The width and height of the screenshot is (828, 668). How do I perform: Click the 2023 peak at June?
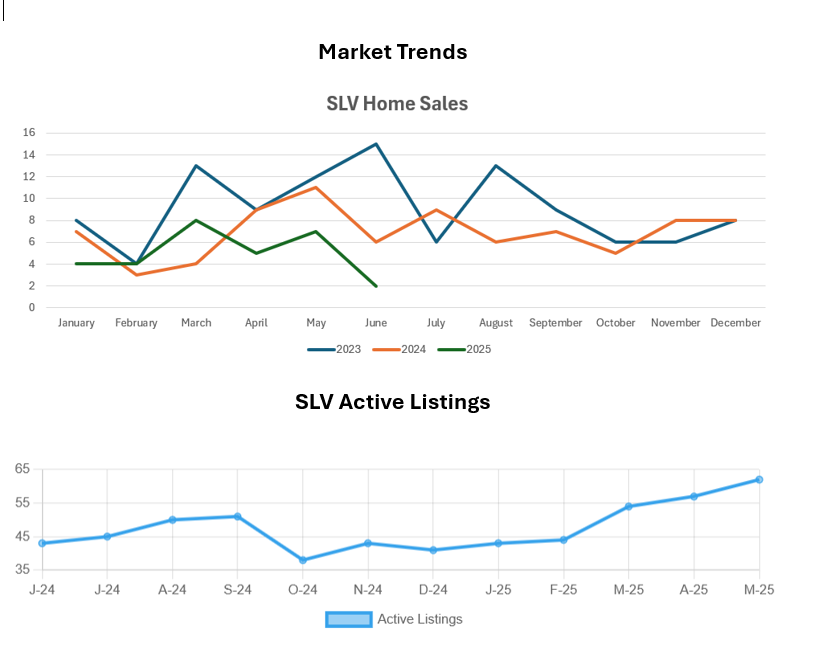[376, 144]
